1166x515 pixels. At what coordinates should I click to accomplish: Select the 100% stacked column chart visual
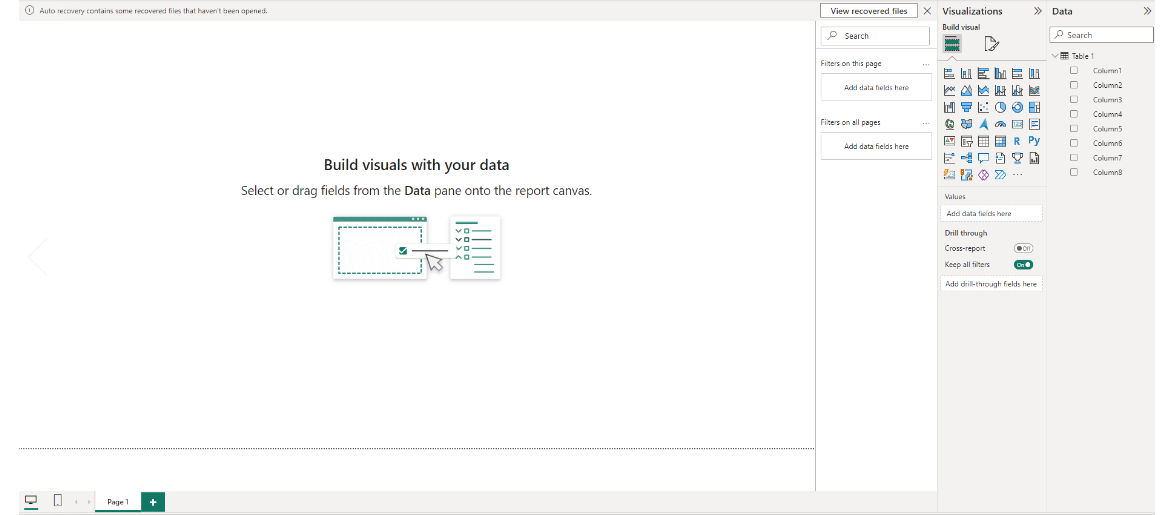click(x=1034, y=73)
